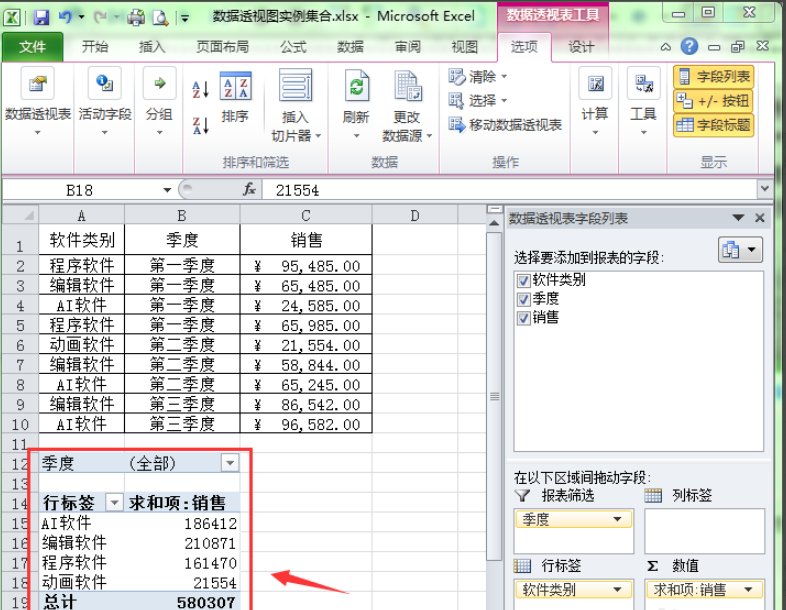Select header cell 软件类别 in row 1
This screenshot has width=786, height=610.
[82, 240]
